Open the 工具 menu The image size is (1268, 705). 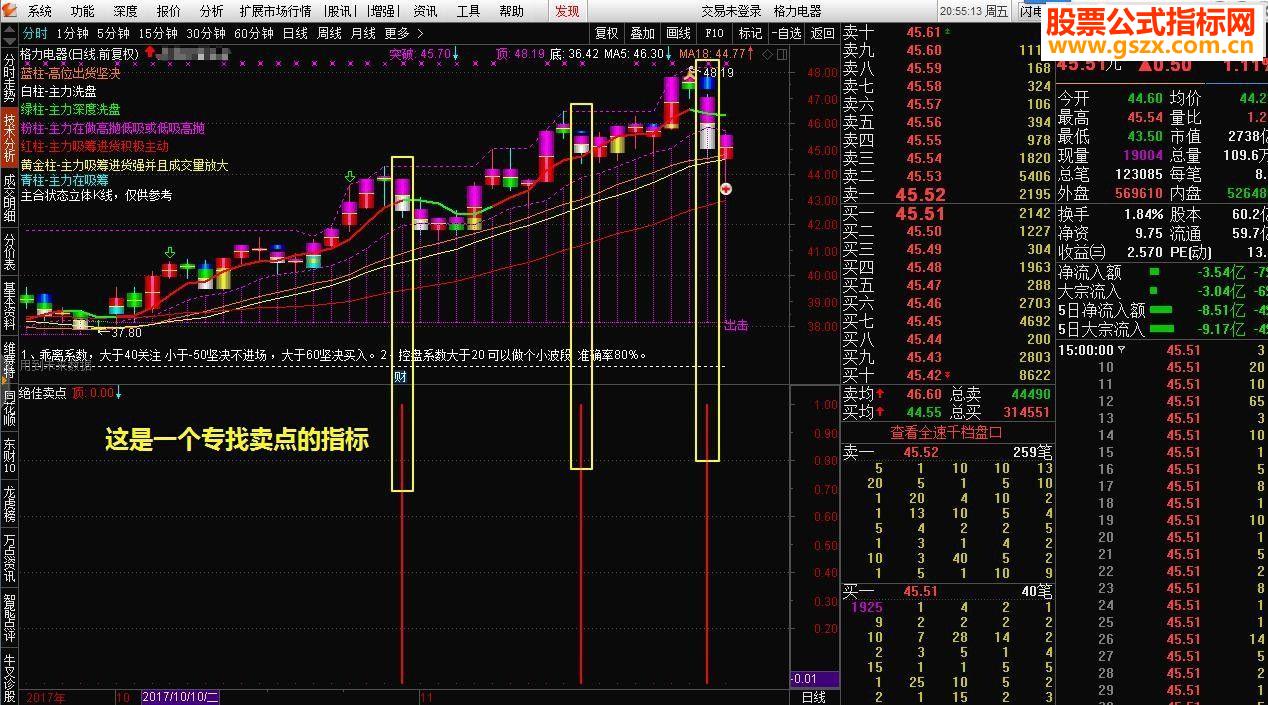pos(469,11)
